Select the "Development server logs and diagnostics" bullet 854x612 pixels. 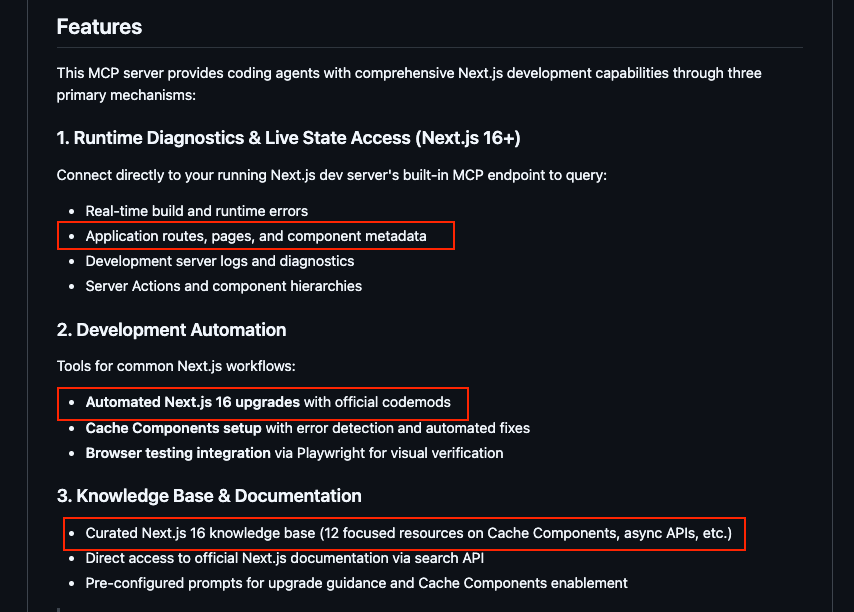tap(219, 261)
